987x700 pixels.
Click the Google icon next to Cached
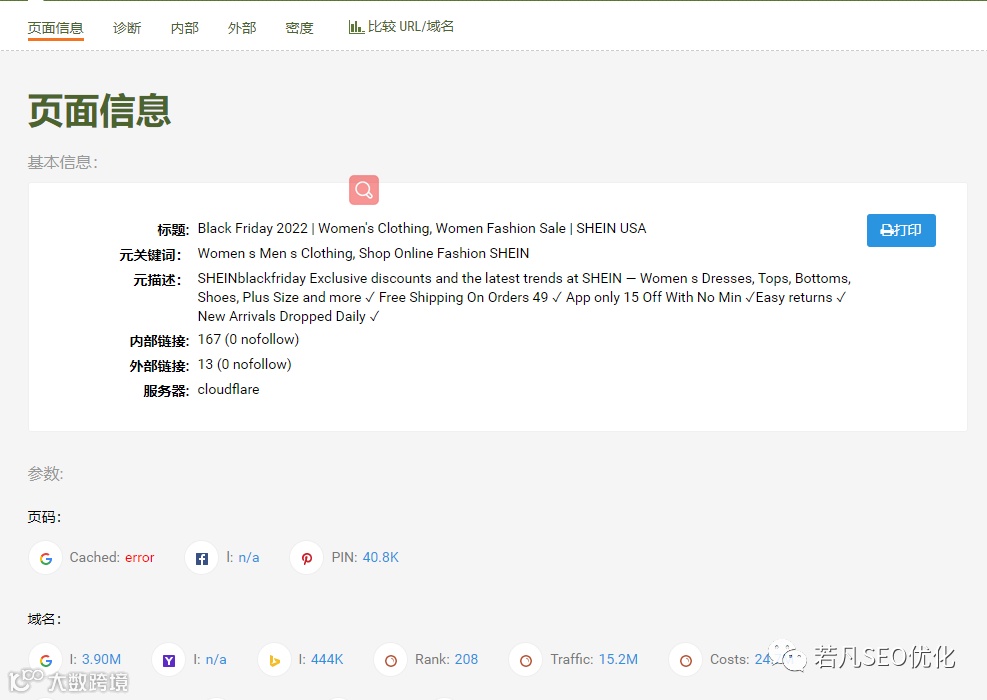45,558
